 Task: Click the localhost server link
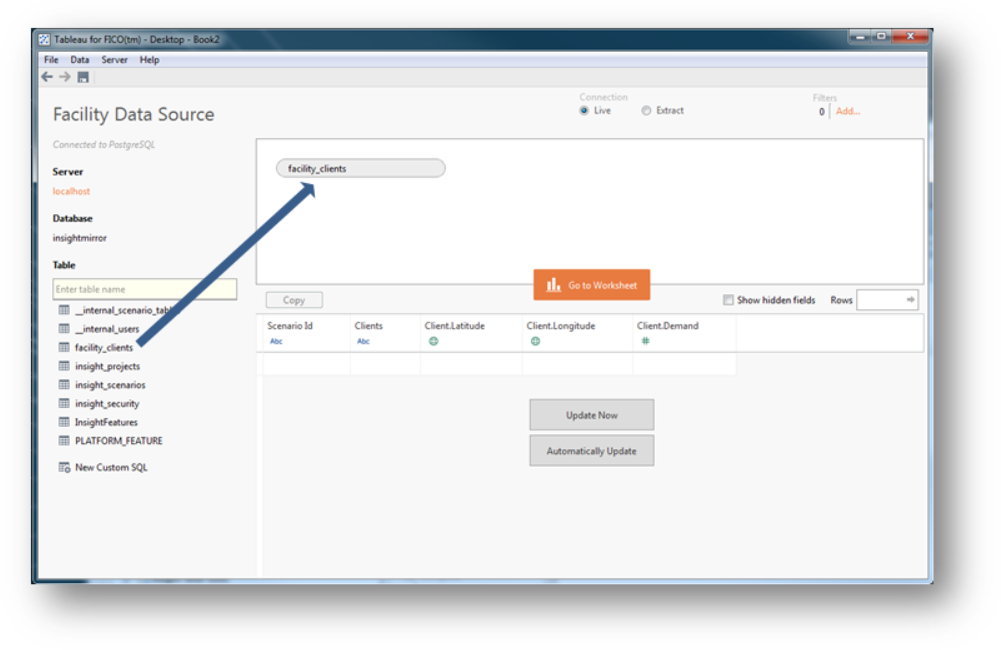(x=72, y=191)
